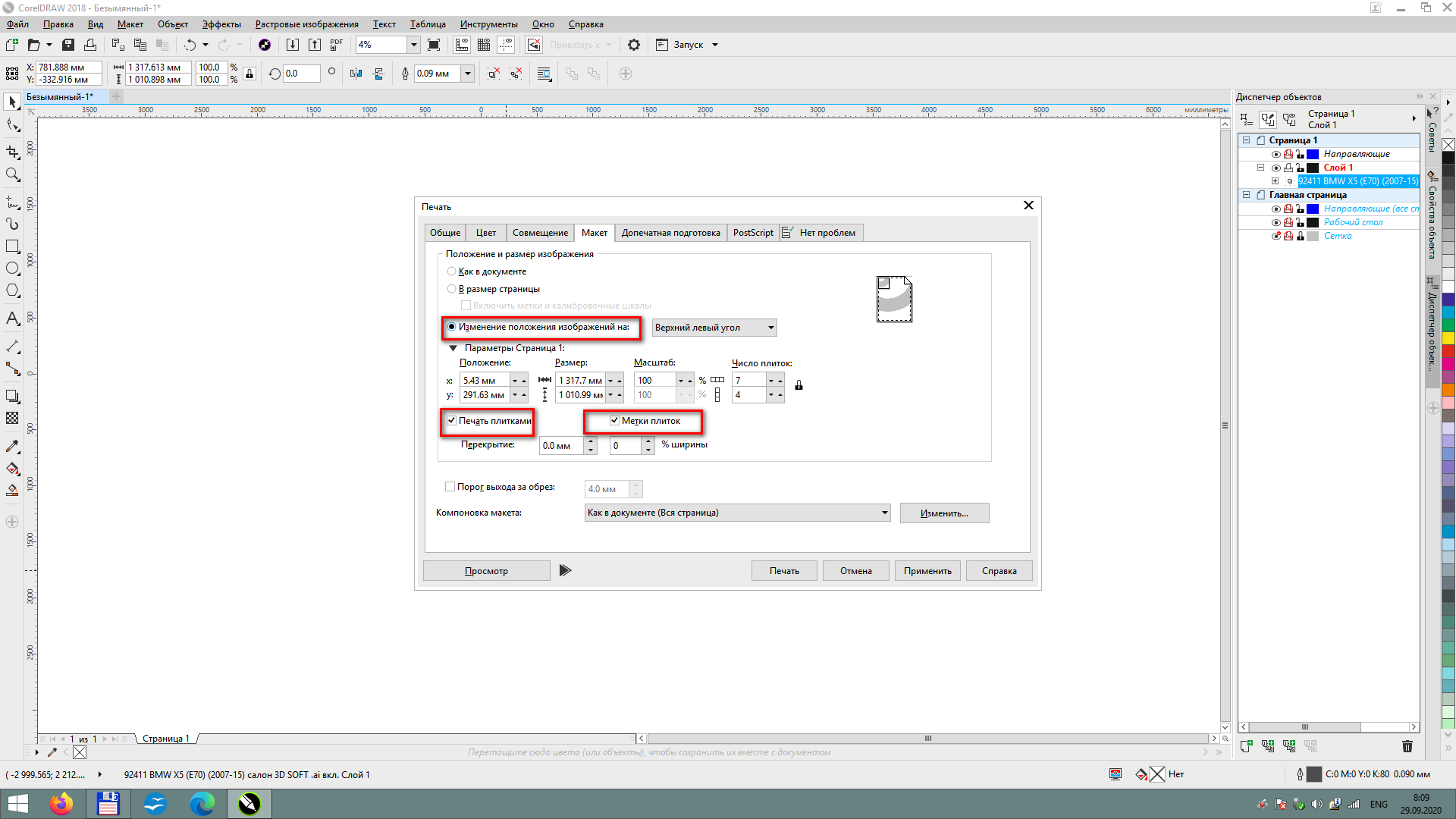Uncheck the 'Печать плитками' checkbox
The width and height of the screenshot is (1456, 819).
coord(452,421)
